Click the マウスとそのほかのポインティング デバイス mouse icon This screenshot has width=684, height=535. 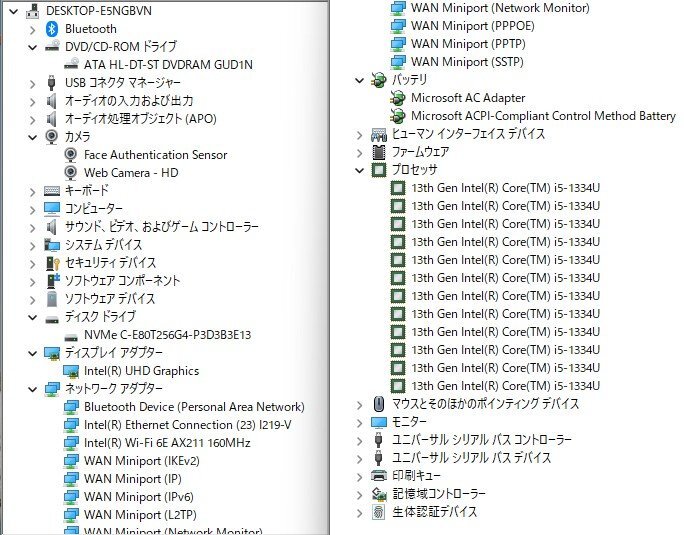(x=379, y=404)
